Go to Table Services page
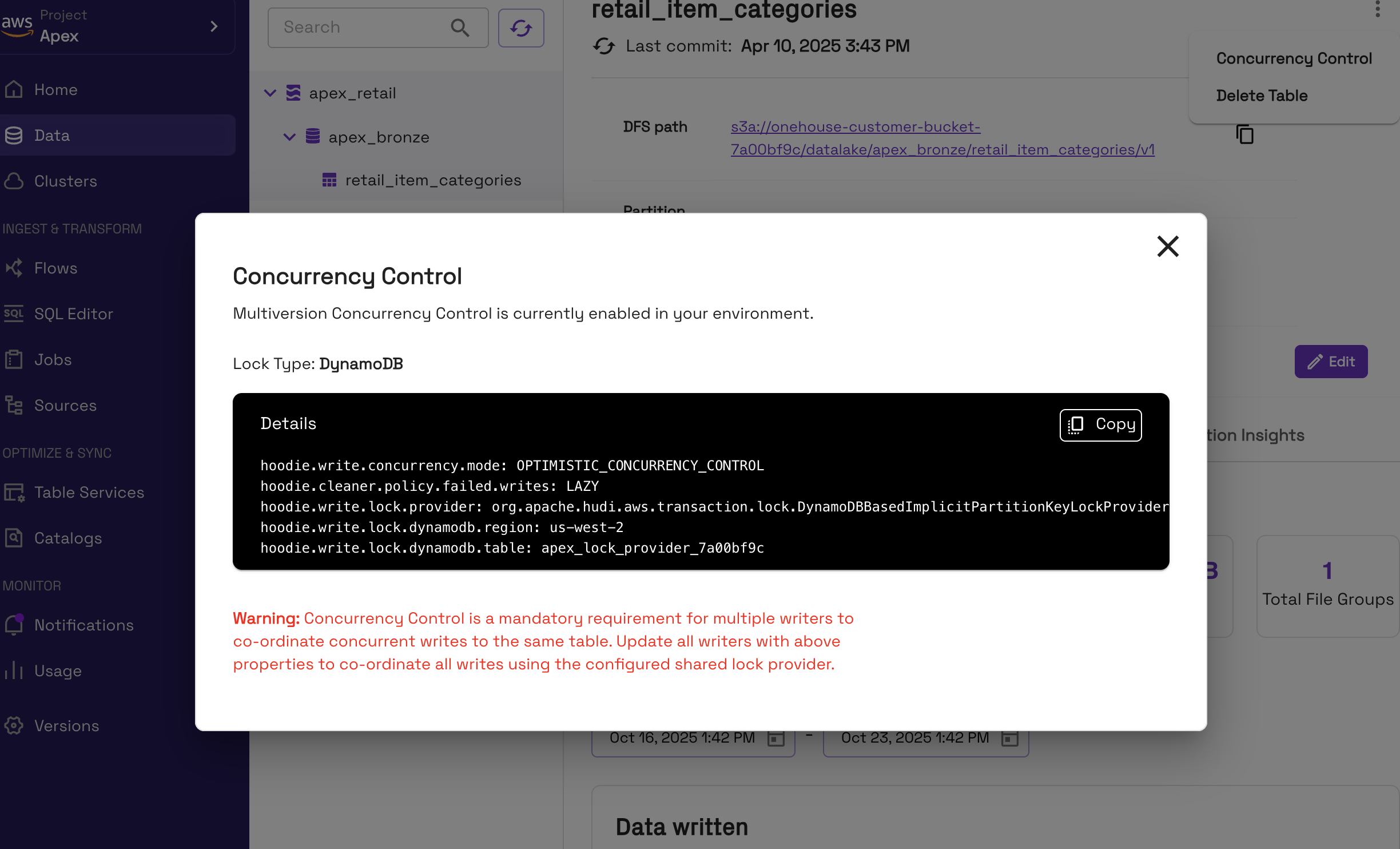This screenshot has height=849, width=1400. [x=89, y=492]
